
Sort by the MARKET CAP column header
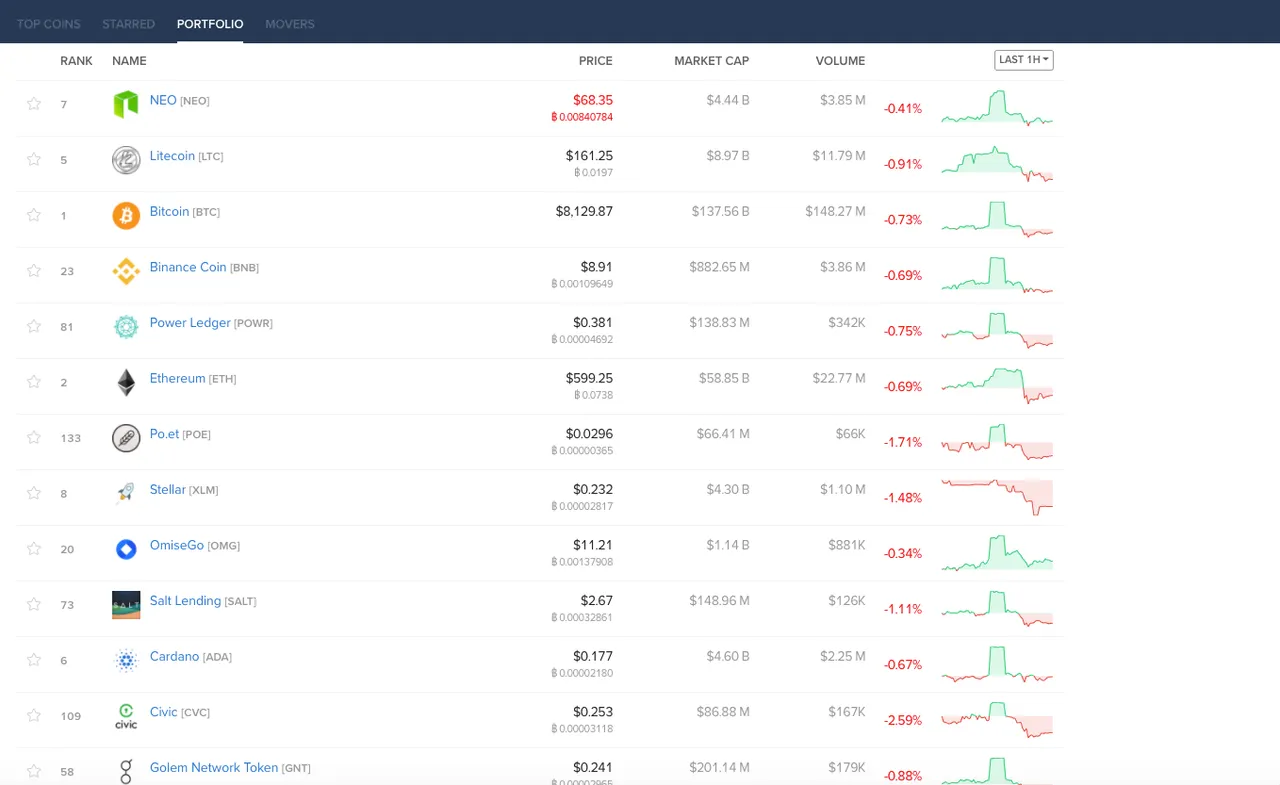(x=712, y=61)
